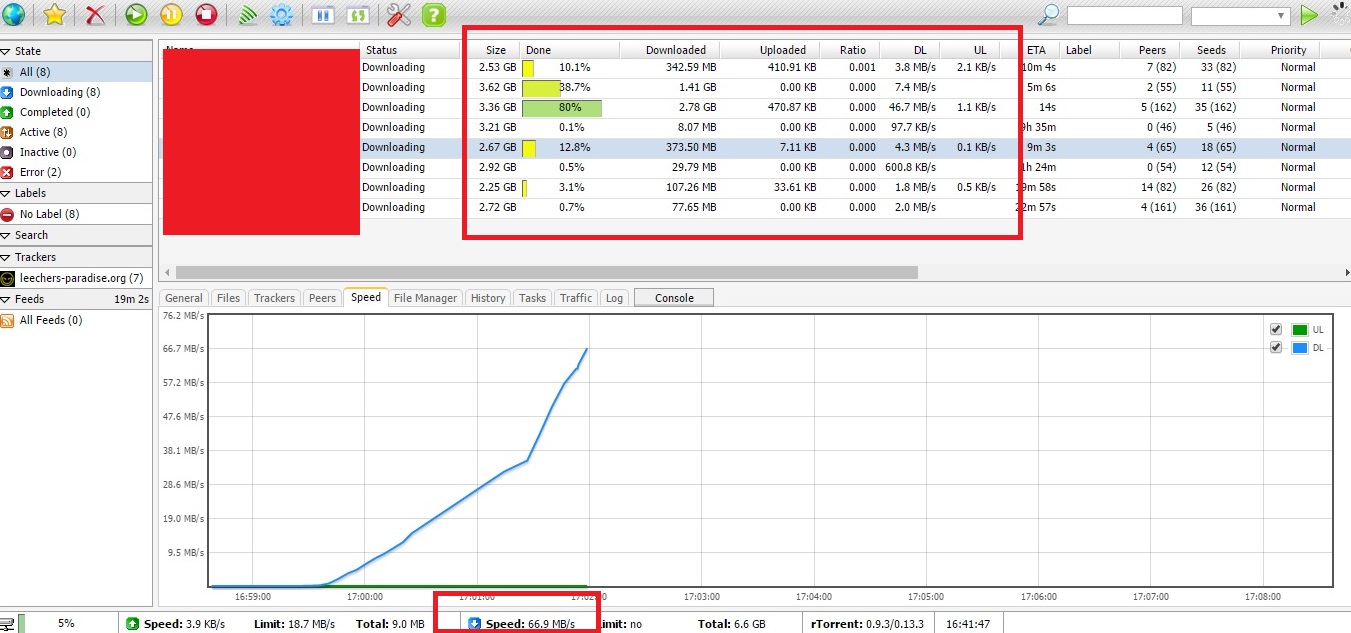1351x633 pixels.
Task: Sort torrents by the Peers column header
Action: pos(1151,50)
